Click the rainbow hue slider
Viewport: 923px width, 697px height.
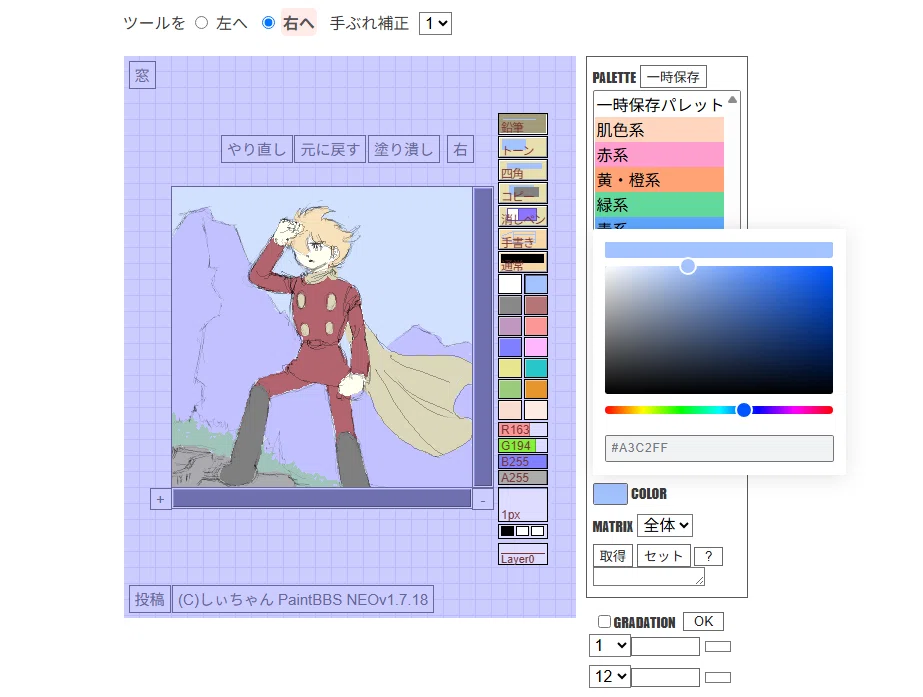(719, 410)
